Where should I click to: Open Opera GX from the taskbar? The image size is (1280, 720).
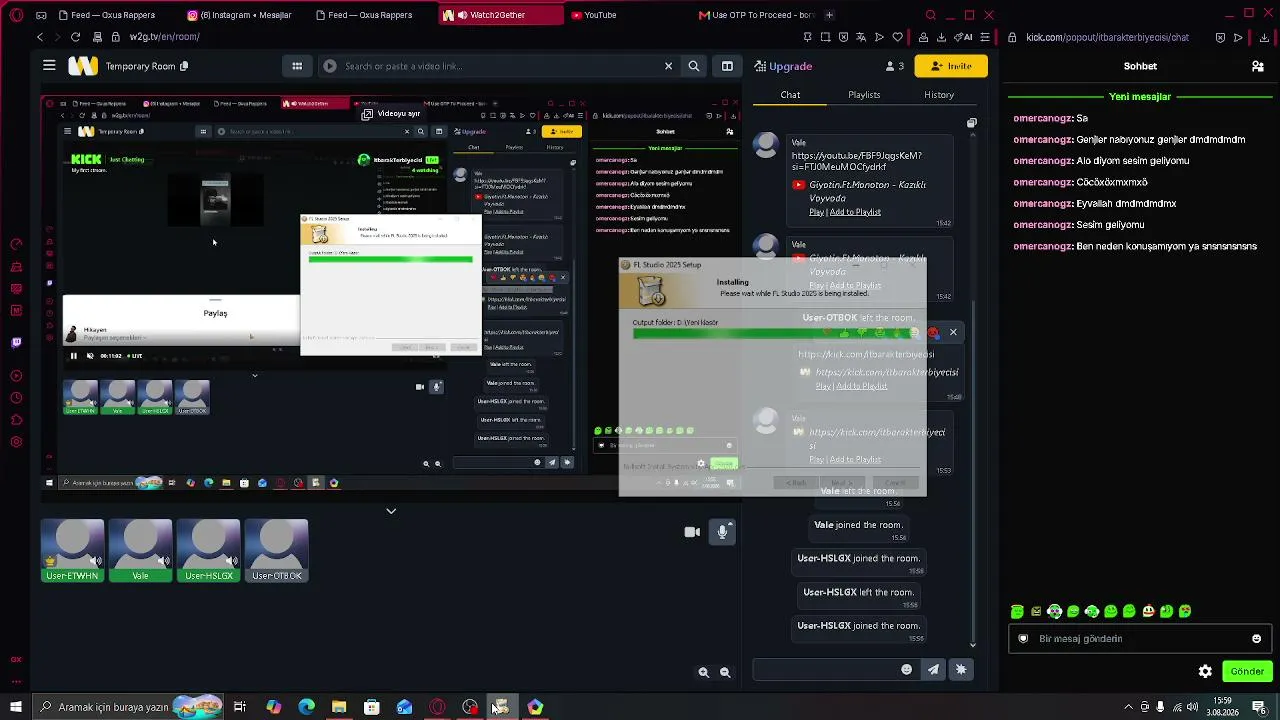coord(437,707)
